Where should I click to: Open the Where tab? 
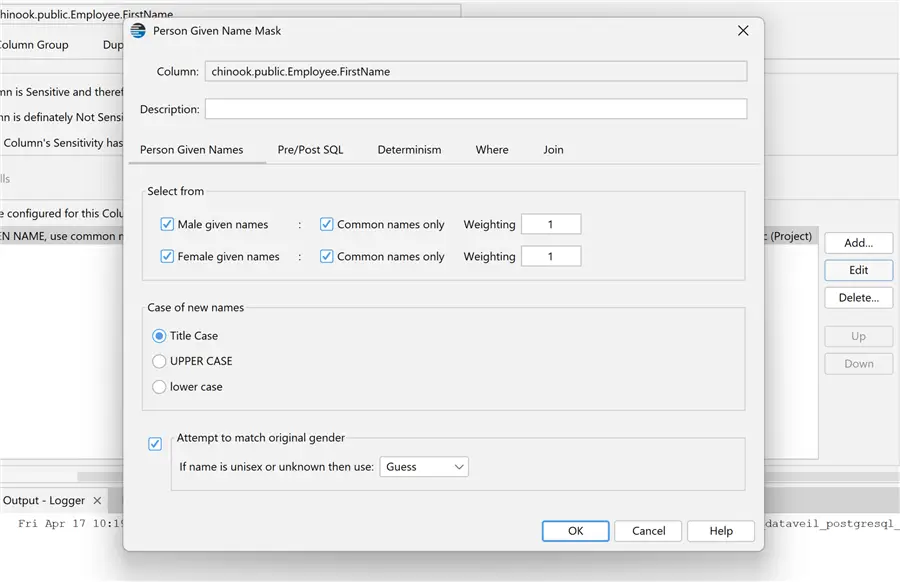click(x=492, y=150)
